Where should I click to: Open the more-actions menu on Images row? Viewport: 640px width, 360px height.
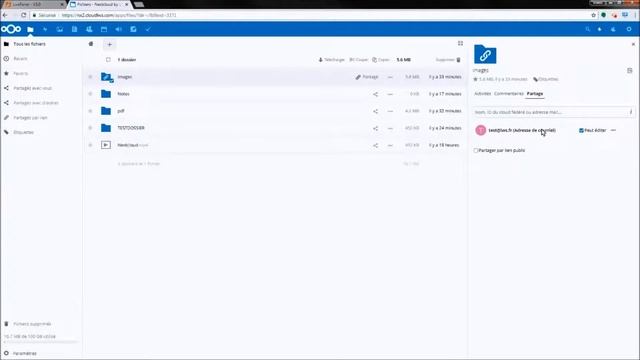tap(390, 77)
